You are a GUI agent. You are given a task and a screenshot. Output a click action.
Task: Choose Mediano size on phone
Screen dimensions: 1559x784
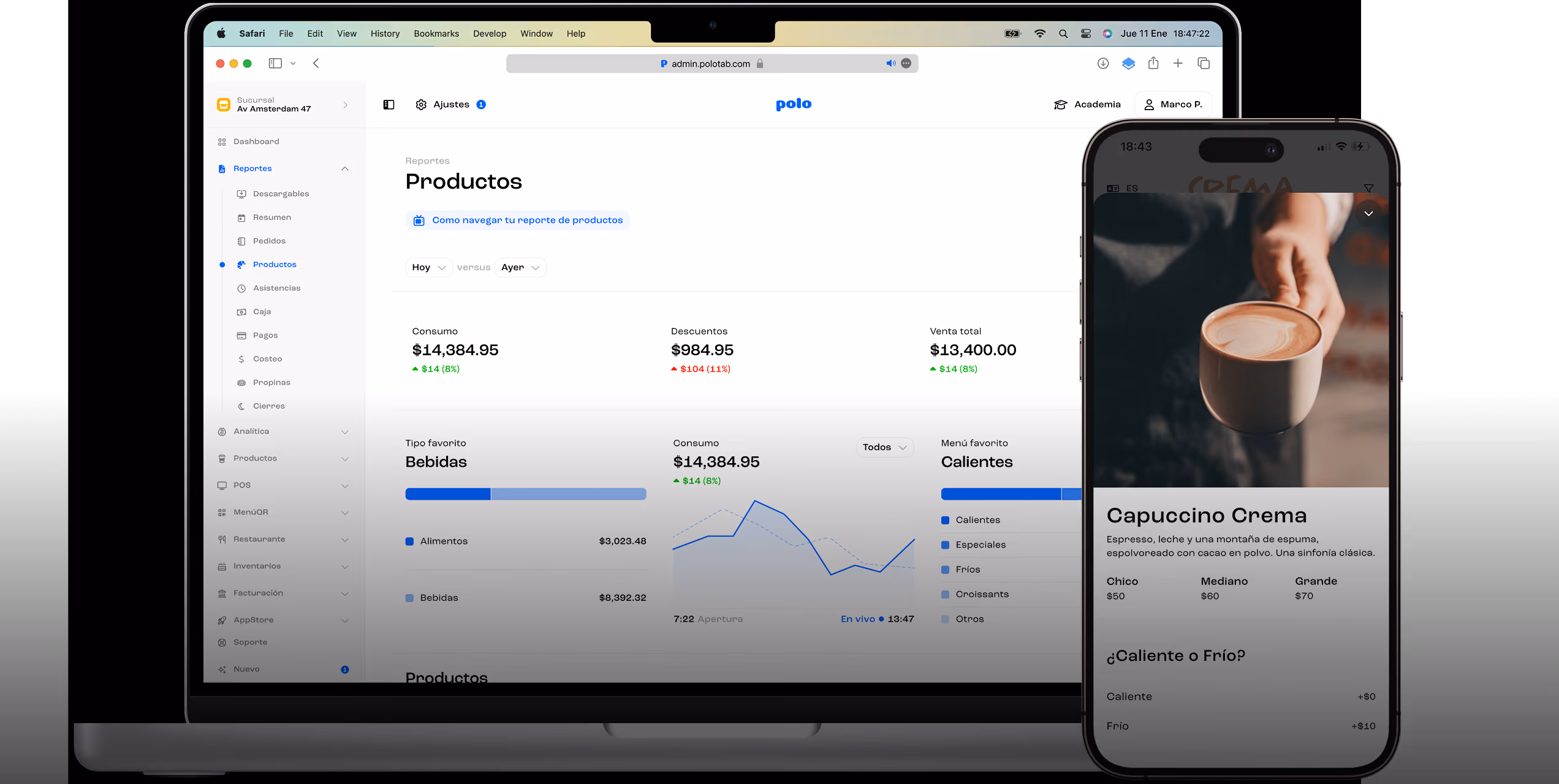[1224, 588]
